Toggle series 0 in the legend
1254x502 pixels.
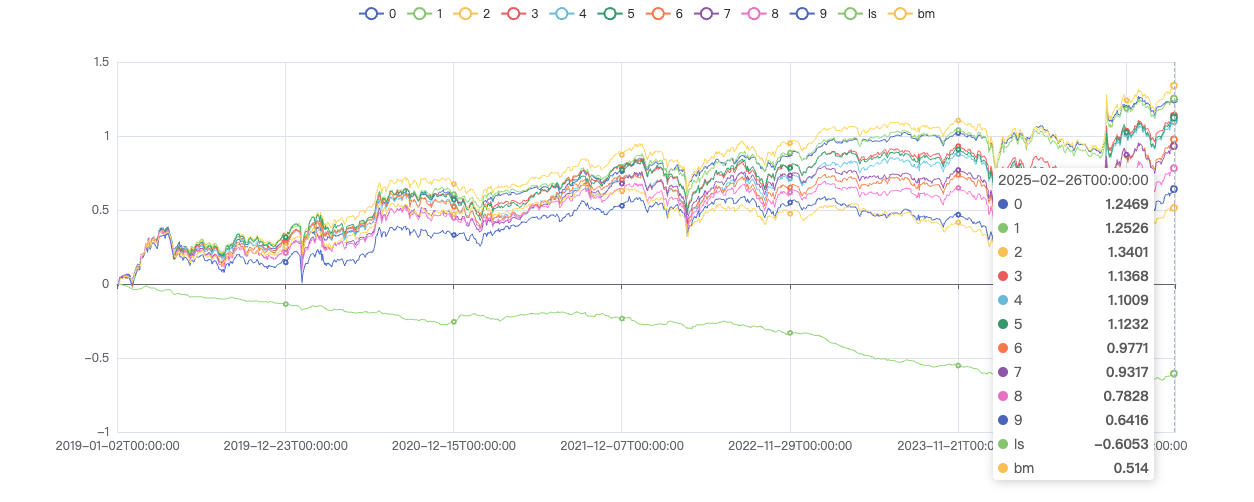371,14
